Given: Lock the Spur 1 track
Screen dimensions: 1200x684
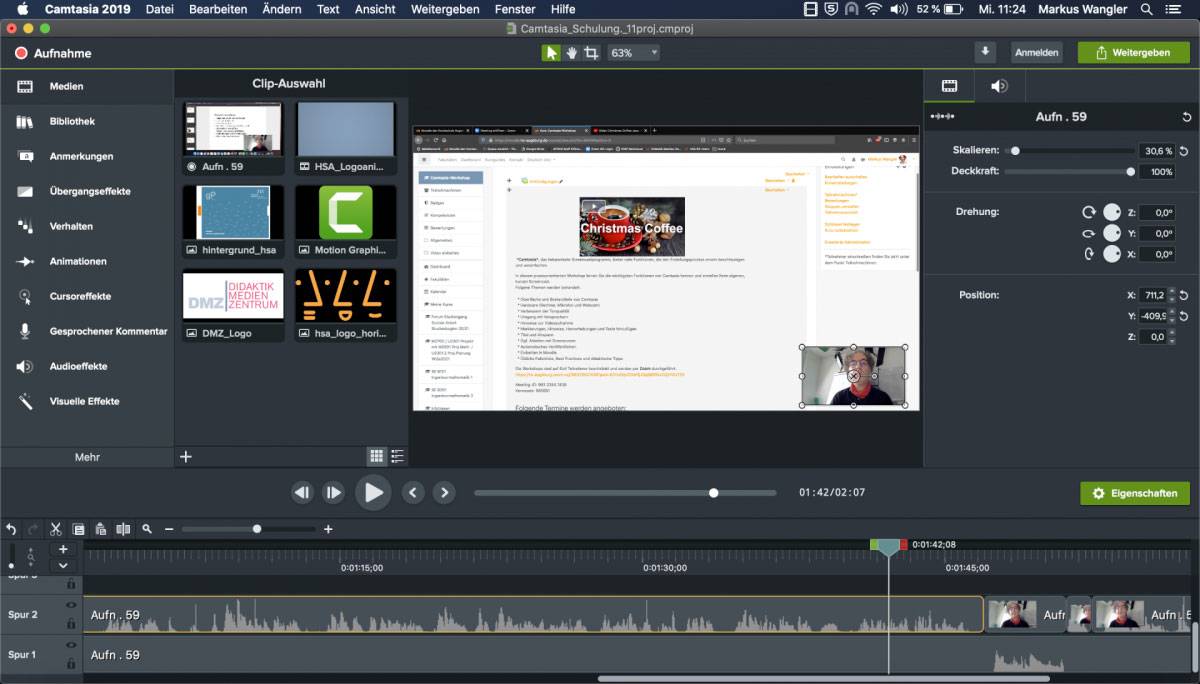Looking at the screenshot, I should [x=71, y=662].
